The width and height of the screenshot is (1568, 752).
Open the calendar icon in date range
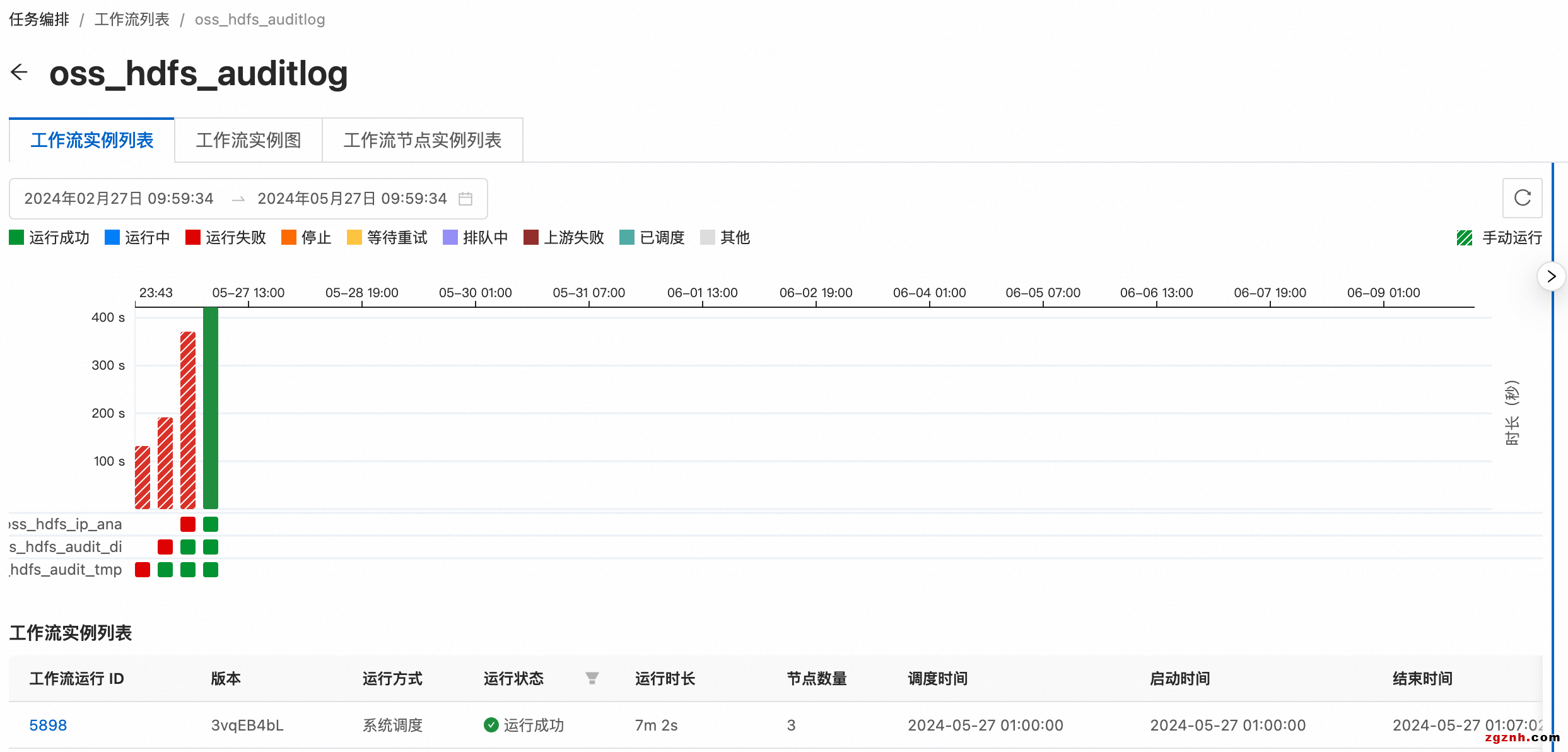465,199
